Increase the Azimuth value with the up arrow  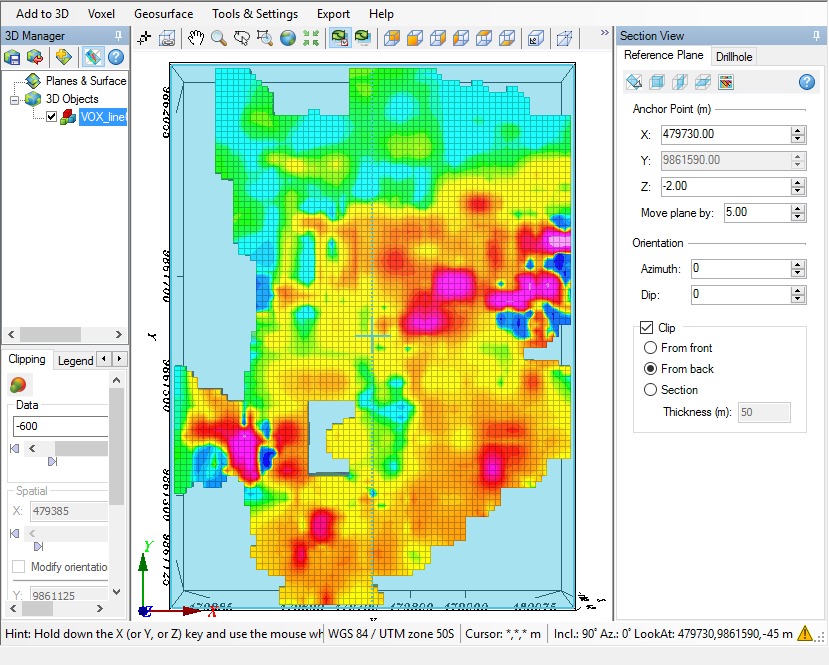(797, 264)
